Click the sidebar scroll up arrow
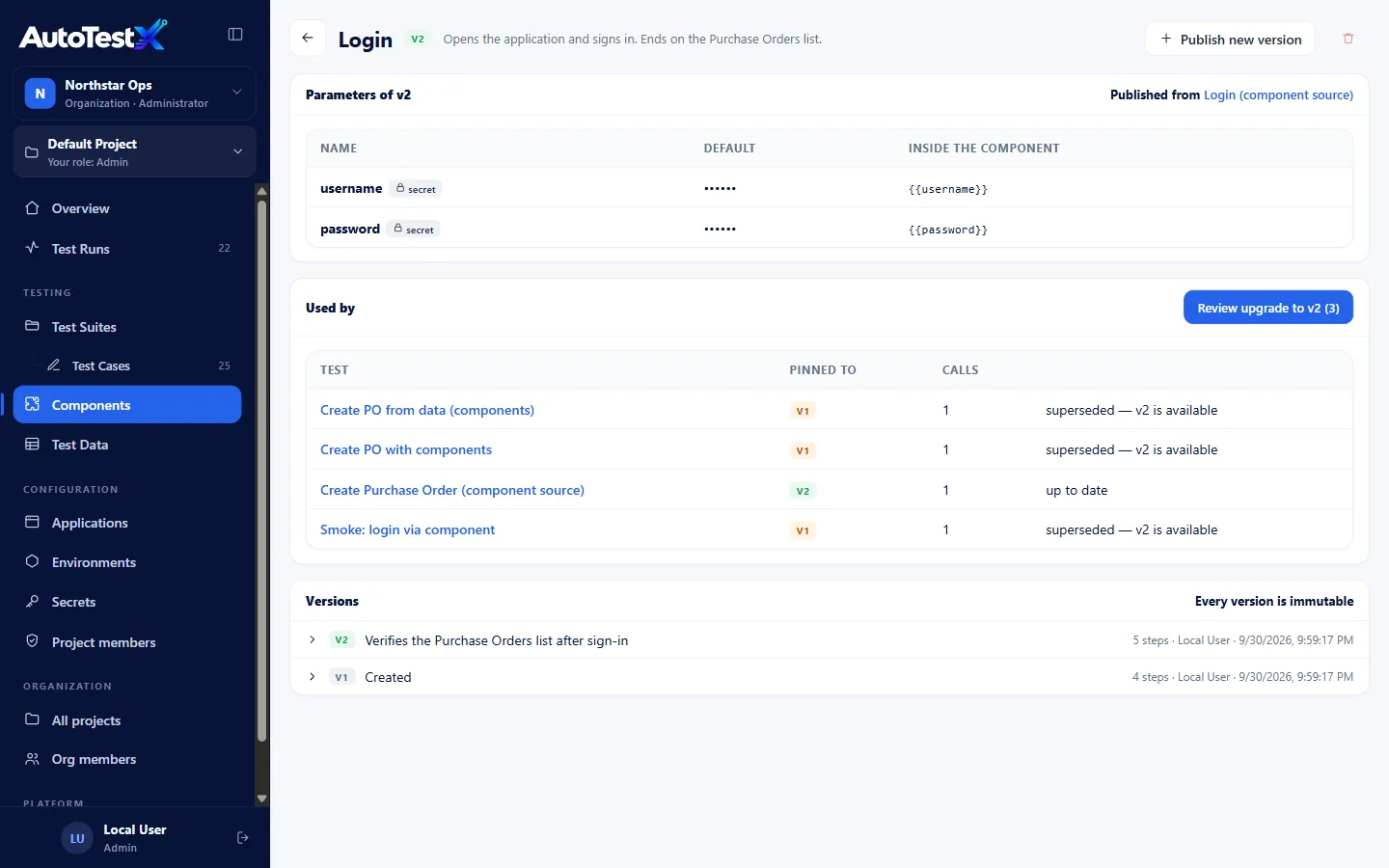The width and height of the screenshot is (1389, 868). pos(261,191)
